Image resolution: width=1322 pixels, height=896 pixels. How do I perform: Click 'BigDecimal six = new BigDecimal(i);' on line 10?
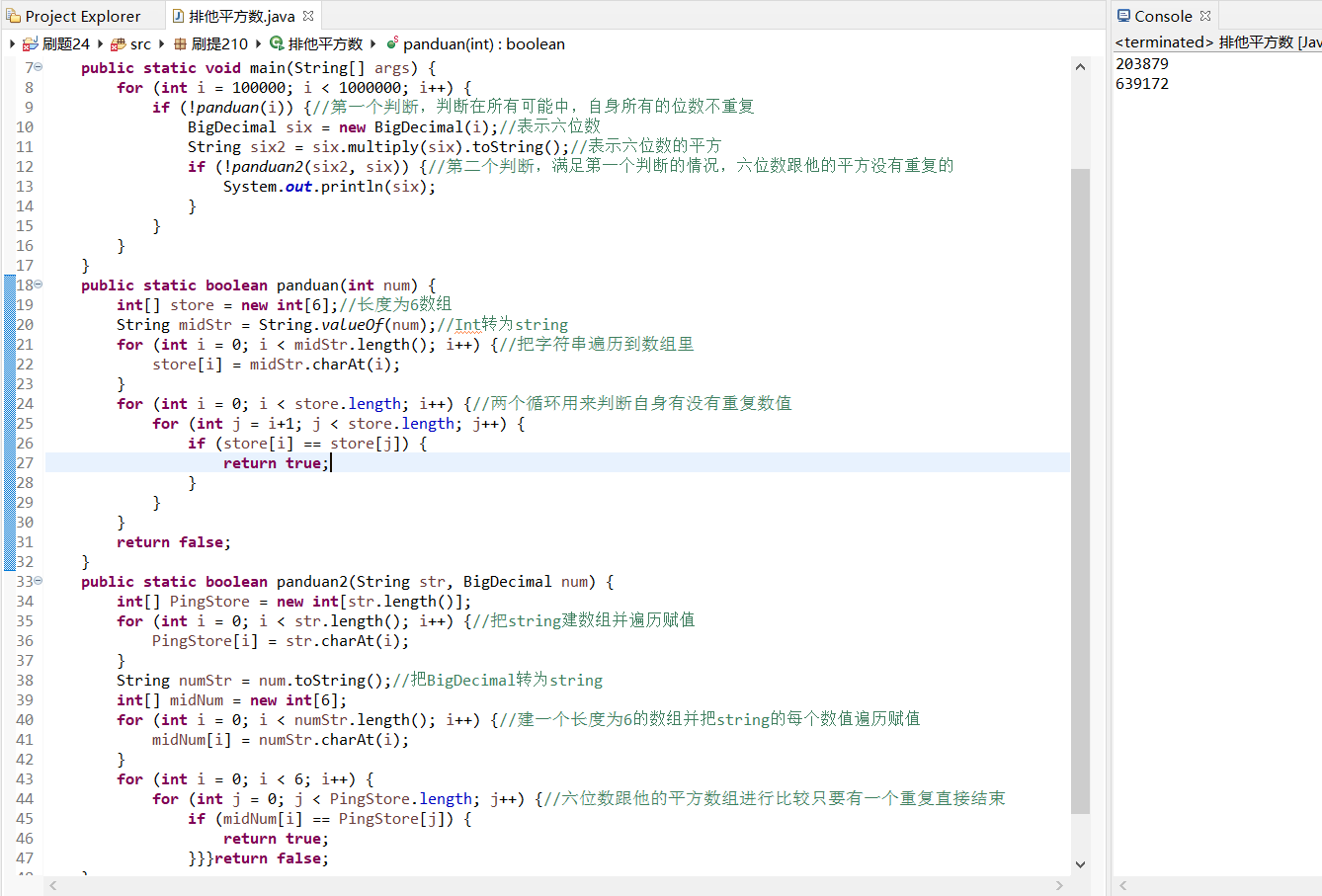click(343, 126)
